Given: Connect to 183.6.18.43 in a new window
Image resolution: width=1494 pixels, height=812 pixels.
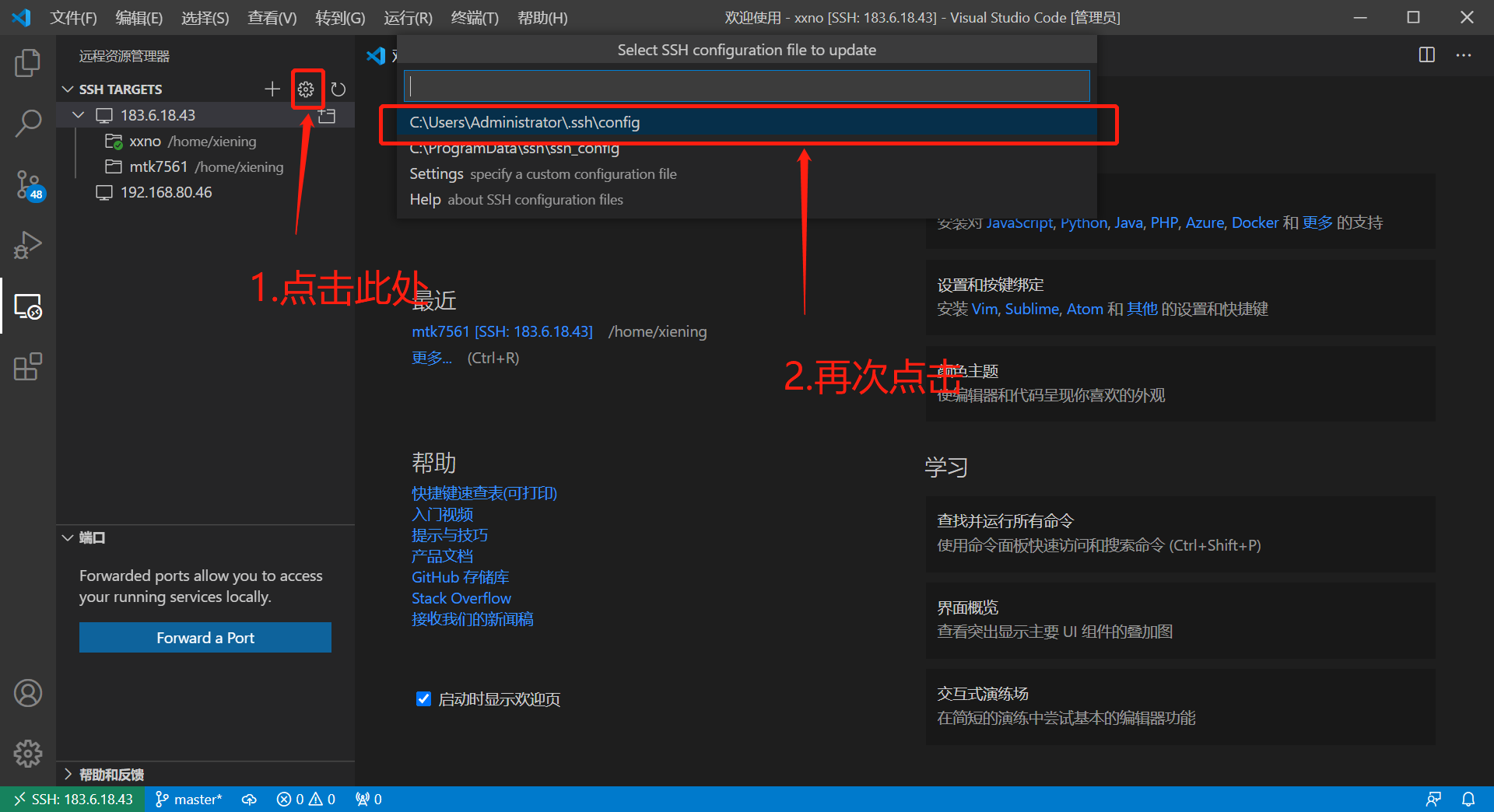Looking at the screenshot, I should (x=327, y=116).
